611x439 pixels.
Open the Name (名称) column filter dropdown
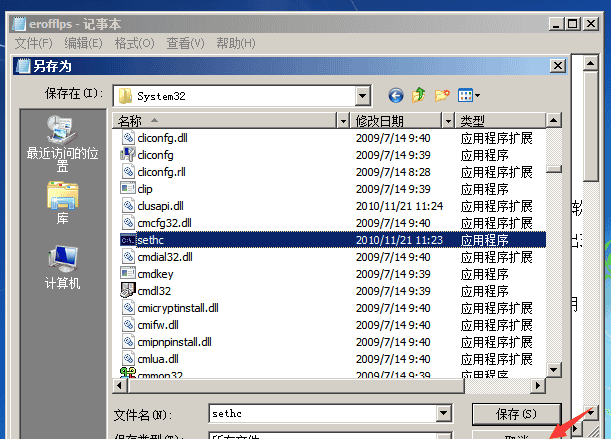[x=343, y=121]
